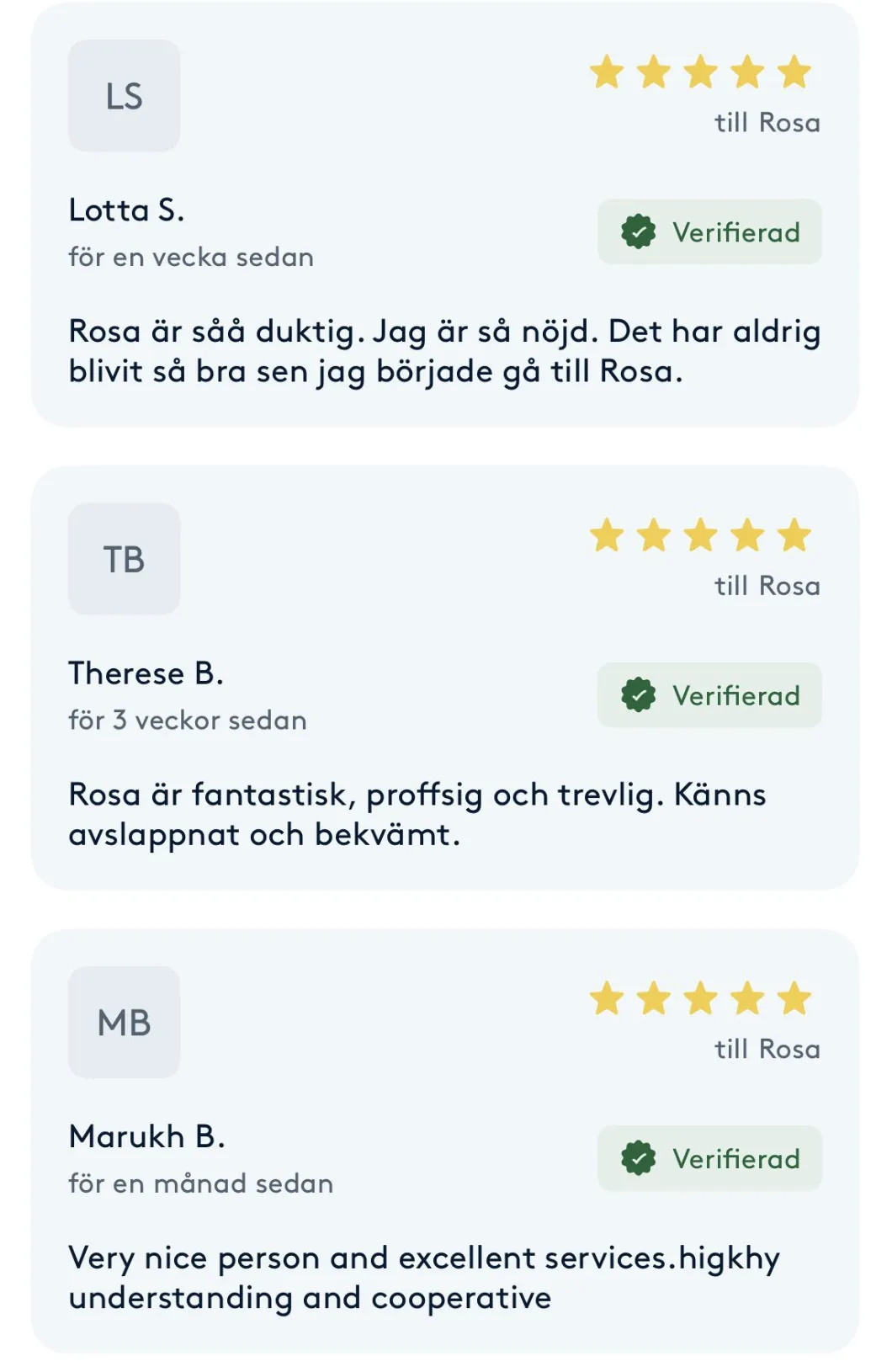
Task: Click 'till Rosa' under Marukh's star rating
Action: click(x=767, y=1049)
